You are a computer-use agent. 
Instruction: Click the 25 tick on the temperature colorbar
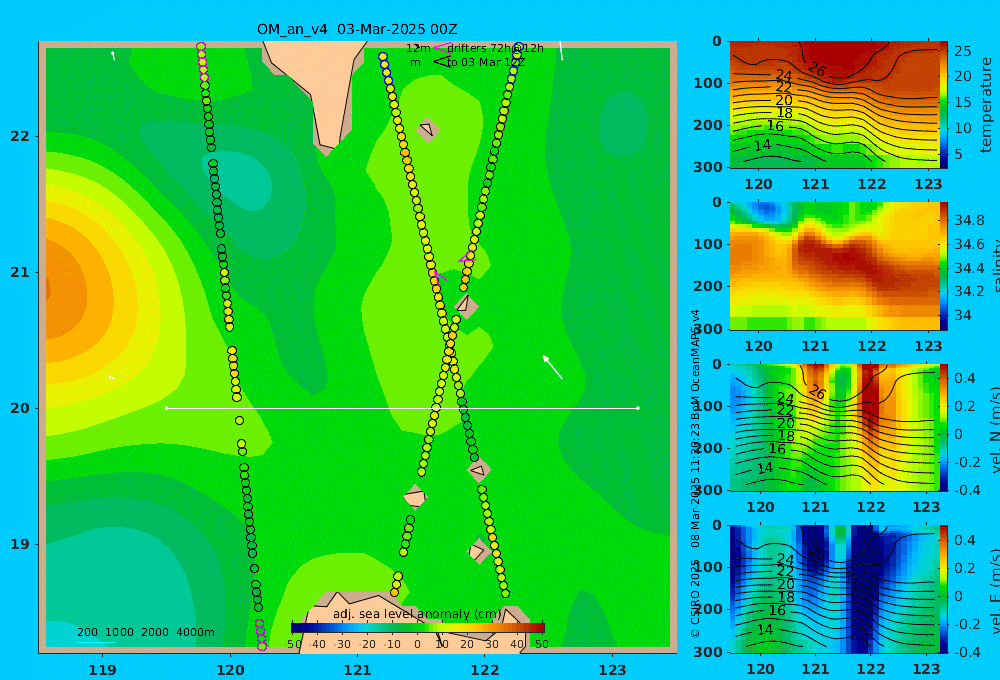point(962,50)
